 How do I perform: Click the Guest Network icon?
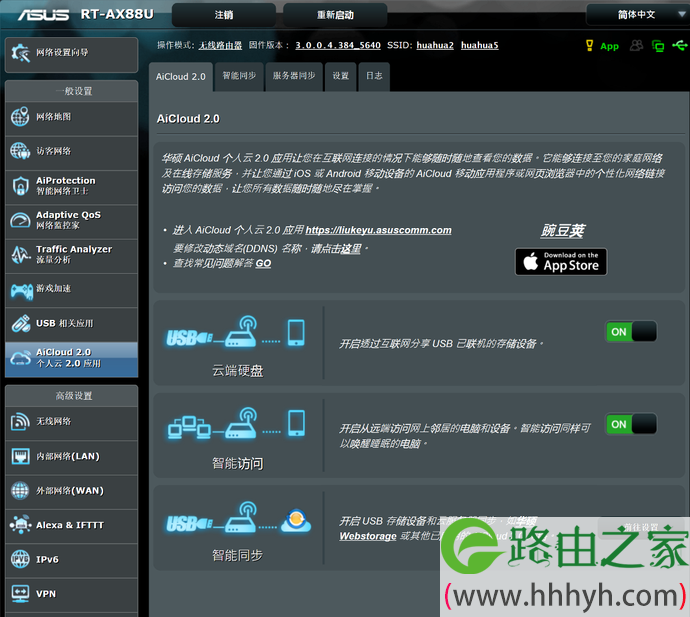[20, 151]
